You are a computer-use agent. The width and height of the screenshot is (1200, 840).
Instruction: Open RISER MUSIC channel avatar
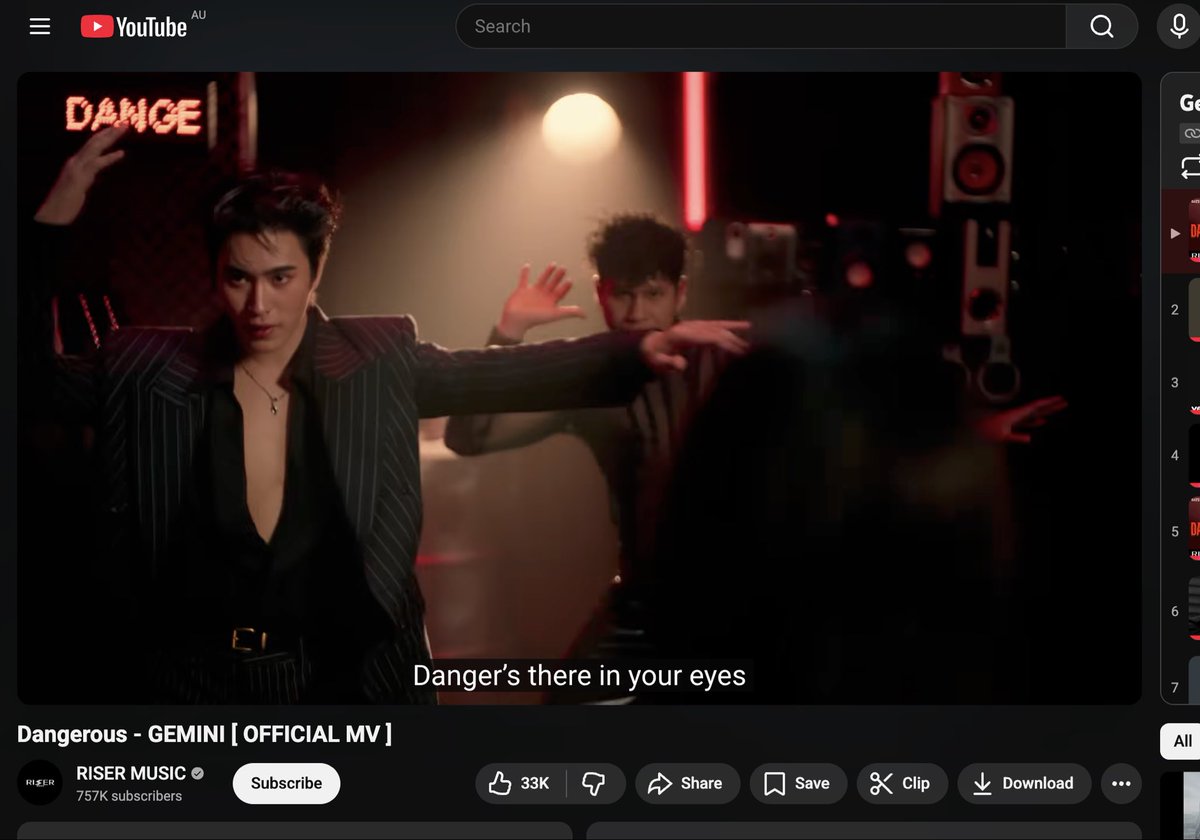(40, 783)
